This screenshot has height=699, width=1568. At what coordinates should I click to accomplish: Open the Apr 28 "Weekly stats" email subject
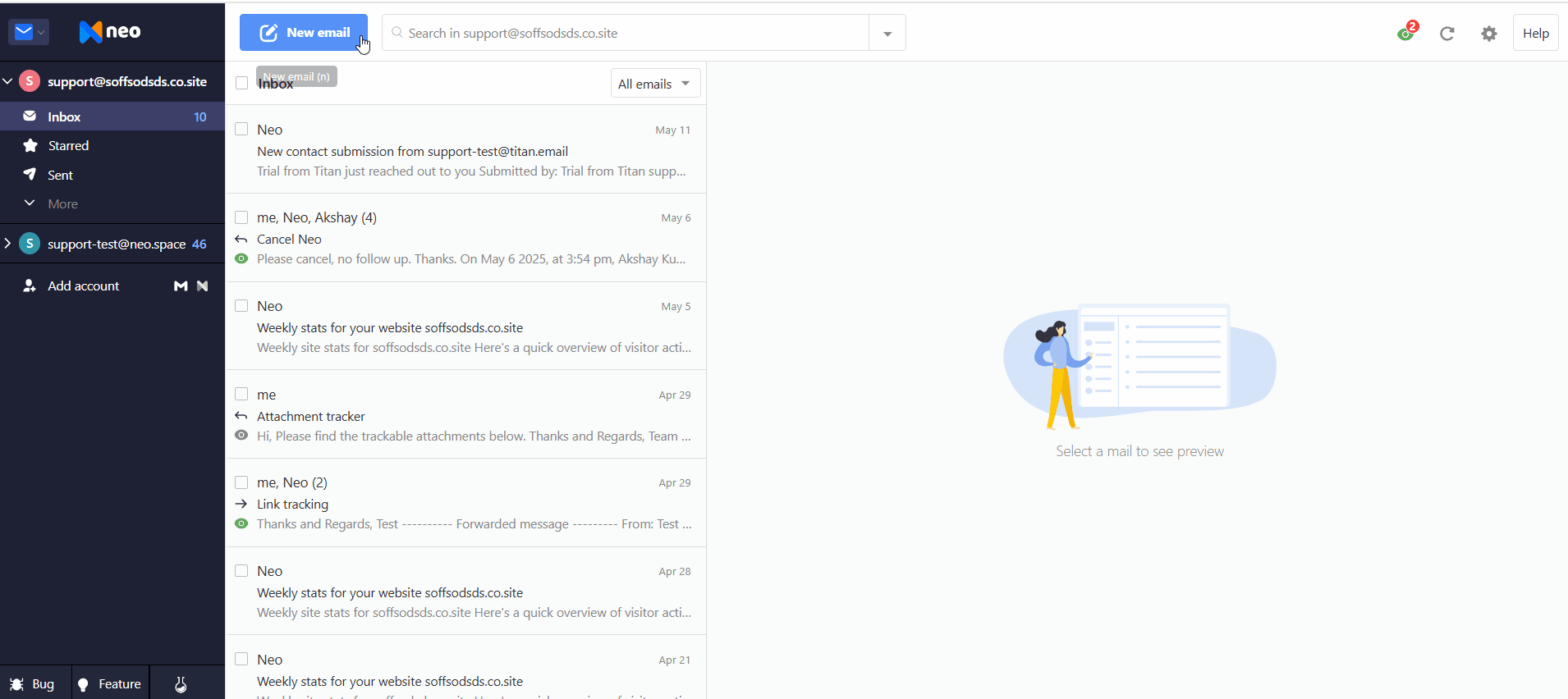click(390, 592)
